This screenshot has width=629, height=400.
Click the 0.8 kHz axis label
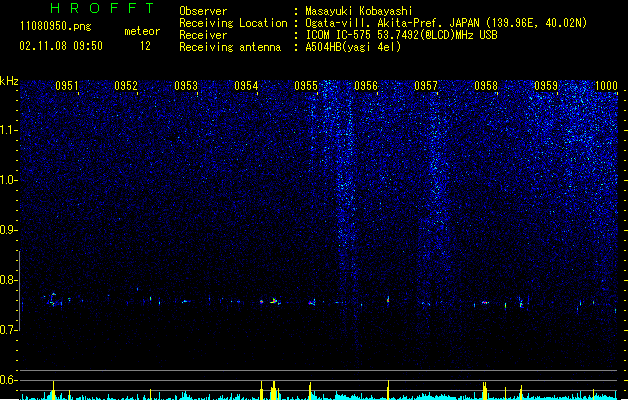(x=8, y=280)
